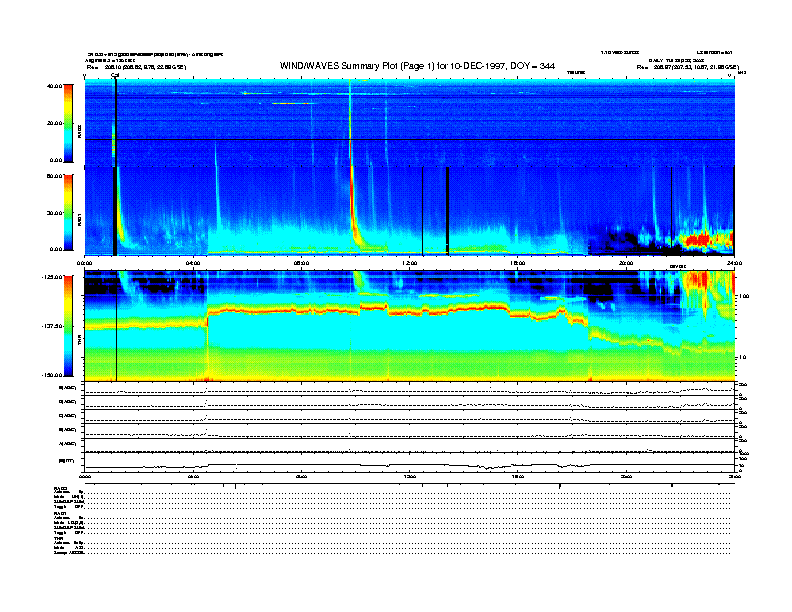
Task: Click the 20:00 tick label under RAD1 spectrogram
Action: pos(626,263)
